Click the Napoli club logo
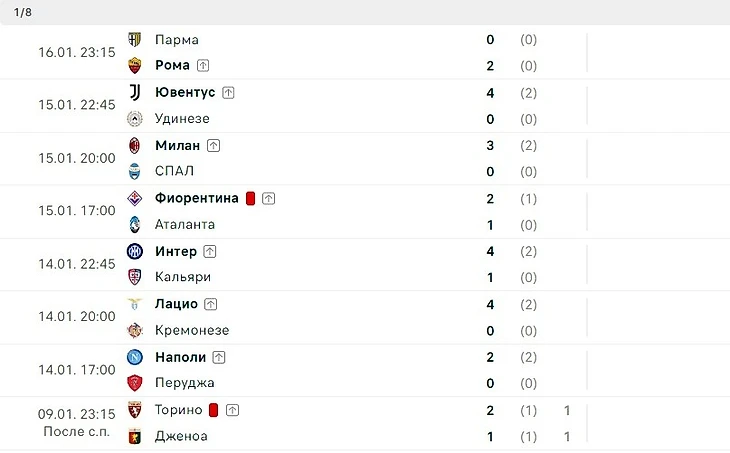Viewport: 730px width, 453px height. [135, 357]
